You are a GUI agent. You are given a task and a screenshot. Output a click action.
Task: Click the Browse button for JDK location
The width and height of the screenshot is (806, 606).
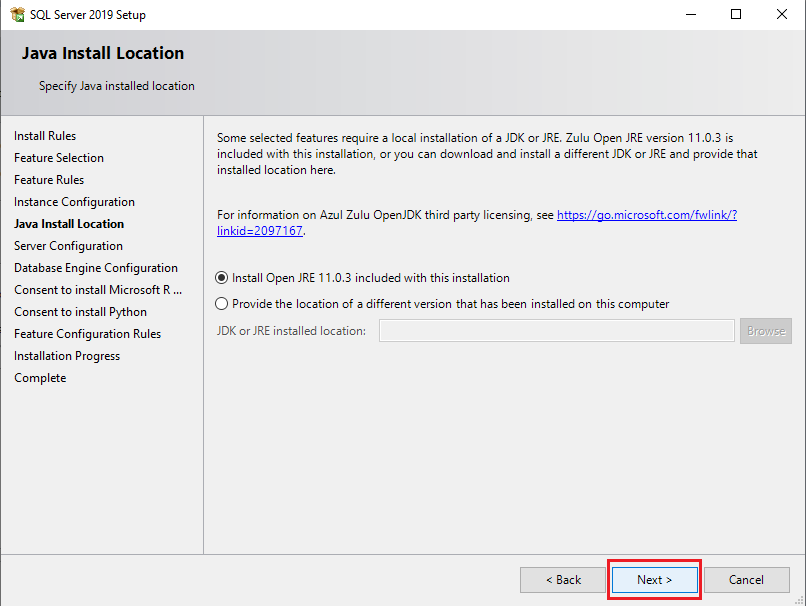tap(765, 330)
